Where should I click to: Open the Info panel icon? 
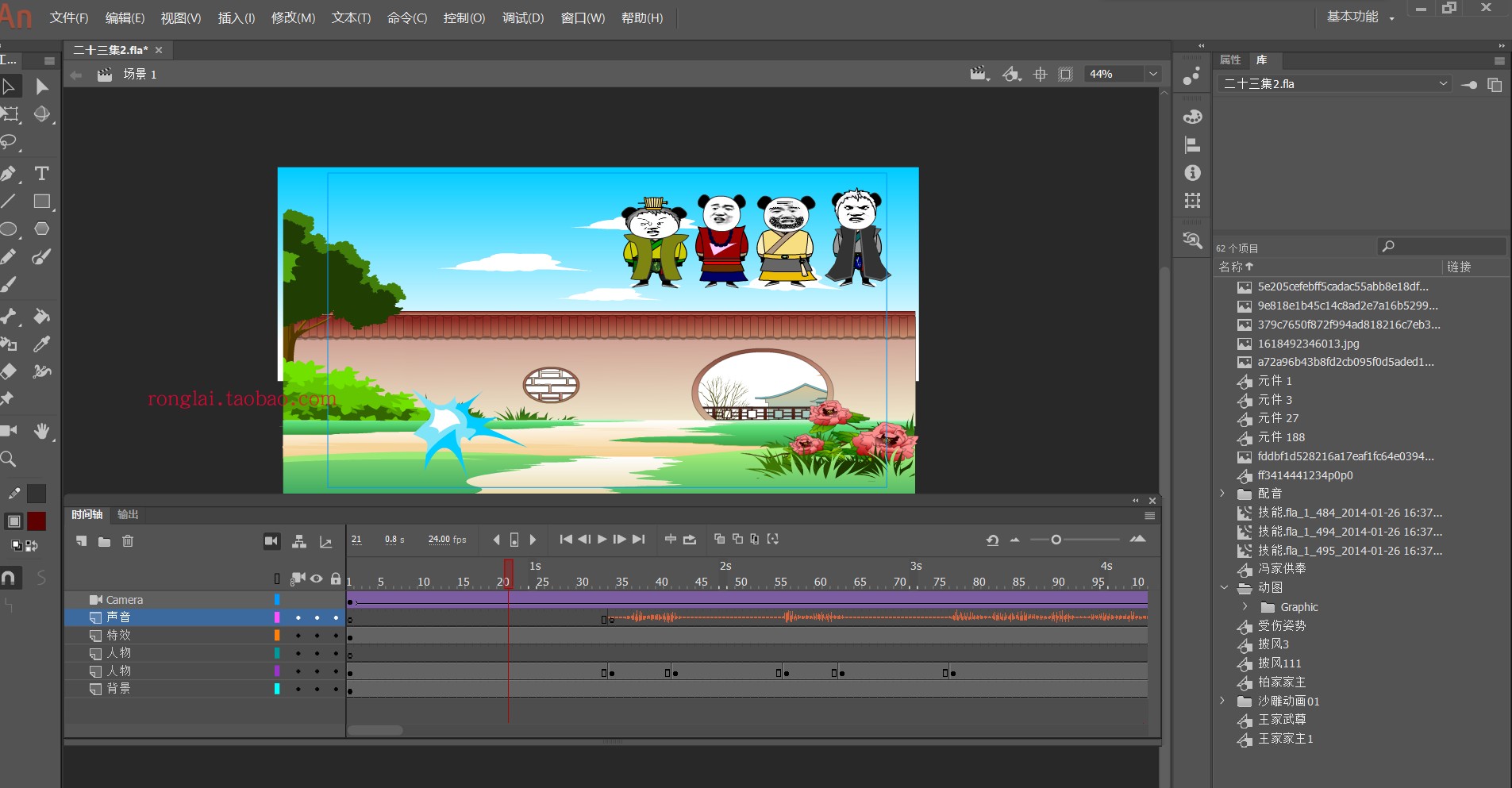point(1192,173)
